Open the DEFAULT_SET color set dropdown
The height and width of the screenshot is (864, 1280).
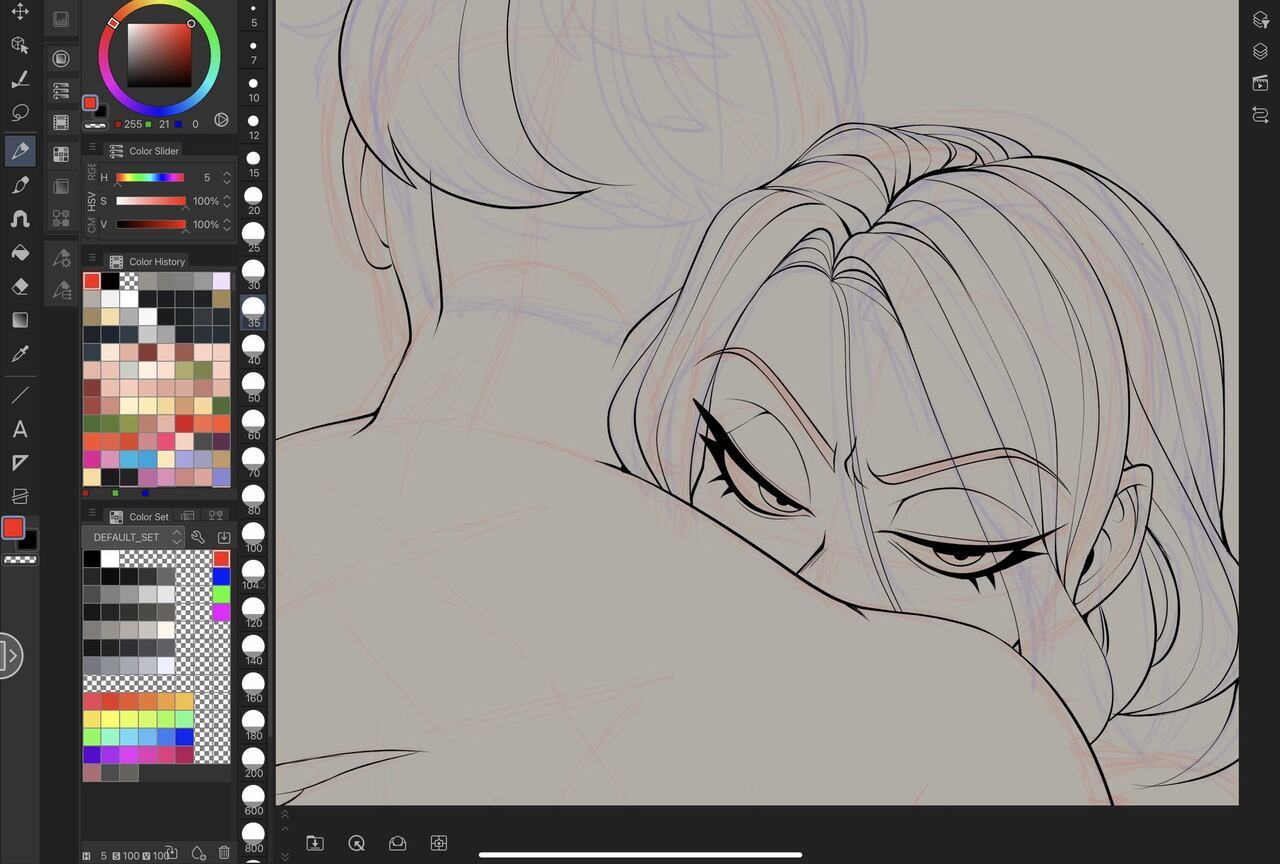(134, 537)
